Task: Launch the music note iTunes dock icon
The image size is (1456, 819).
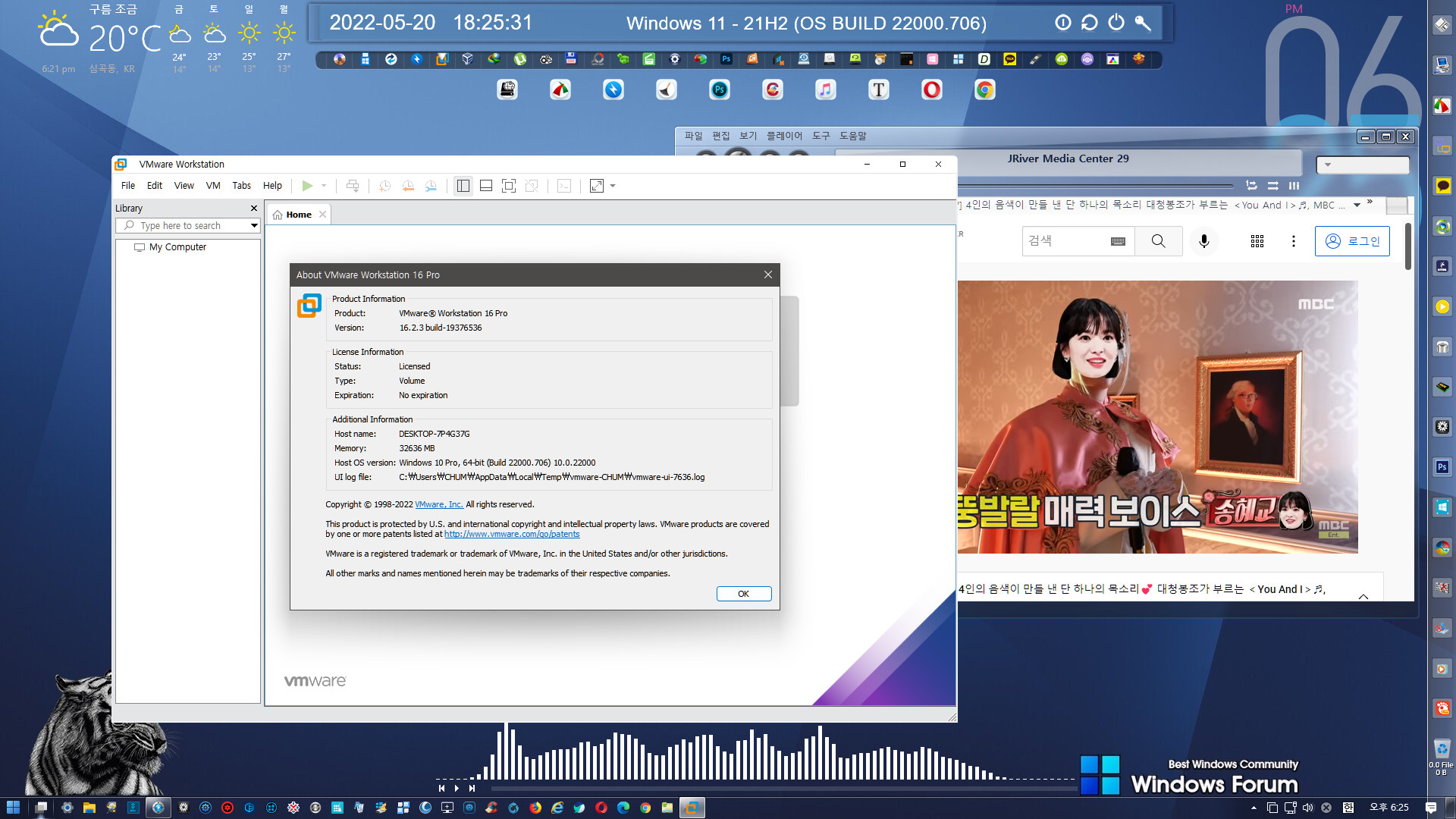Action: coord(826,89)
